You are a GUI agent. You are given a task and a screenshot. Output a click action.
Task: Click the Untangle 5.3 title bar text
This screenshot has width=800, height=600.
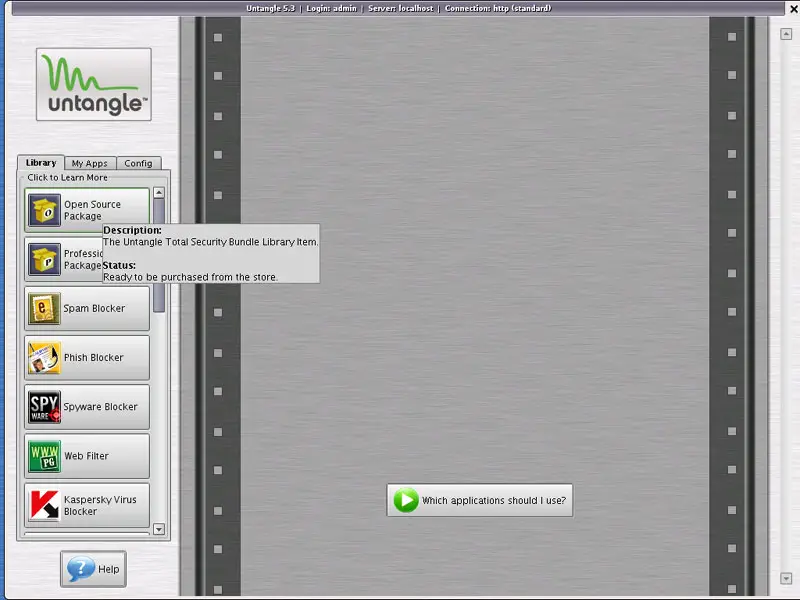point(270,8)
